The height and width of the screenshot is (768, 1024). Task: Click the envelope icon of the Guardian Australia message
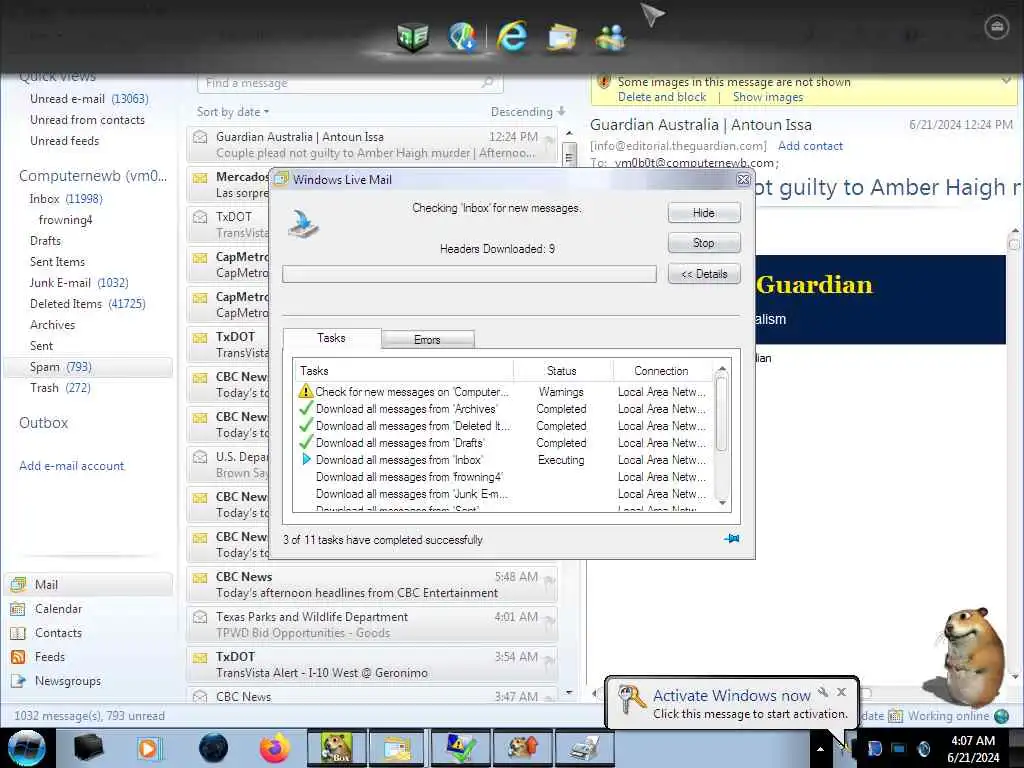pyautogui.click(x=200, y=136)
